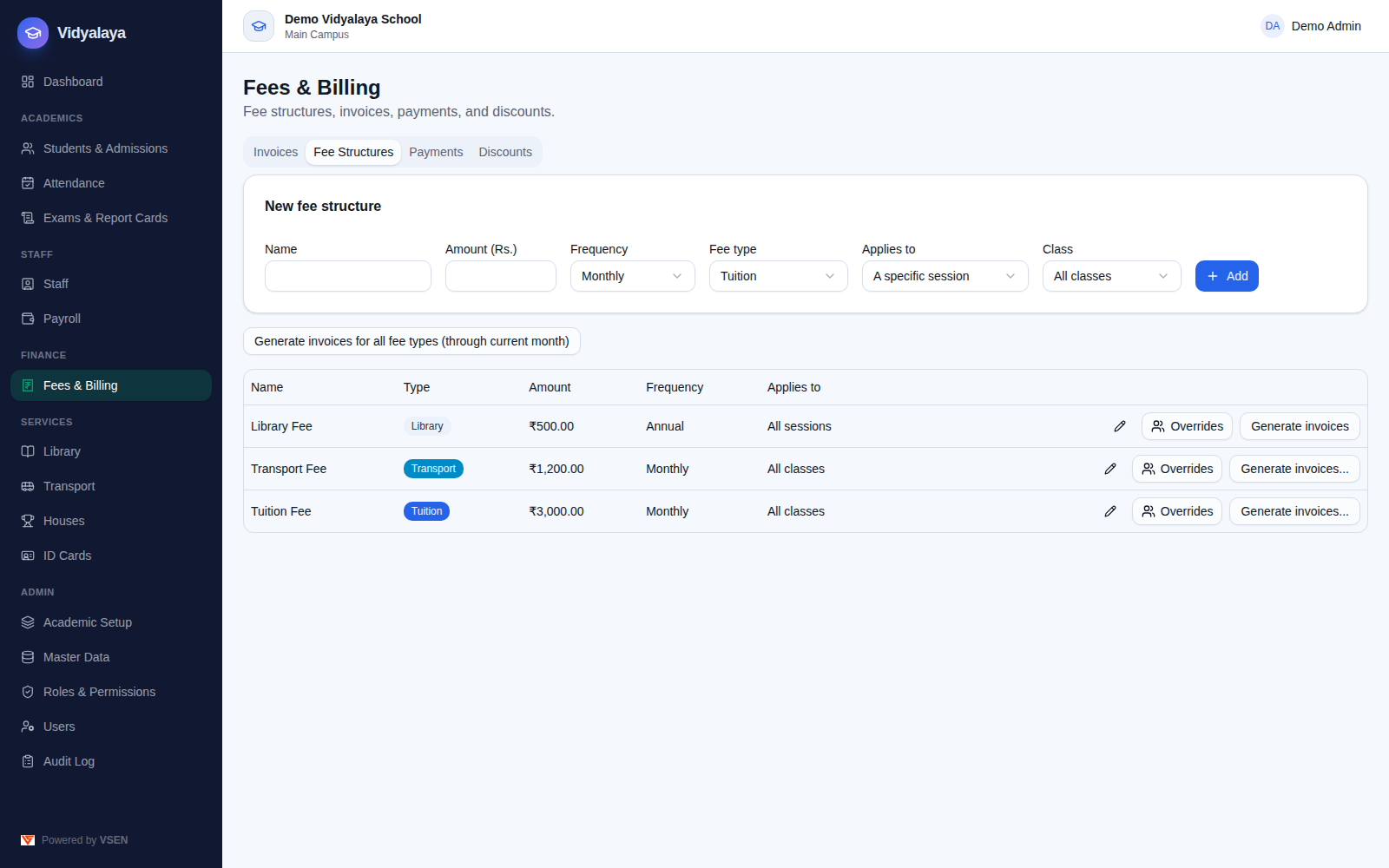Viewport: 1389px width, 868px height.
Task: Click the Transport bus icon
Action: point(28,486)
